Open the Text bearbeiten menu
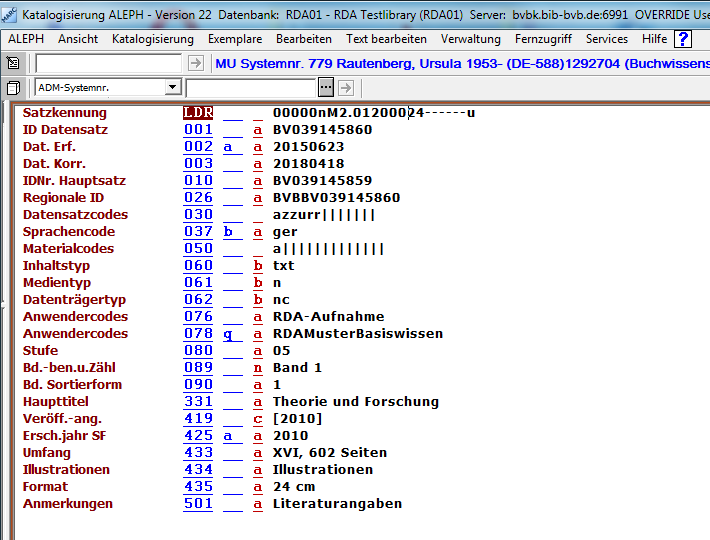This screenshot has height=540, width=710. 386,39
